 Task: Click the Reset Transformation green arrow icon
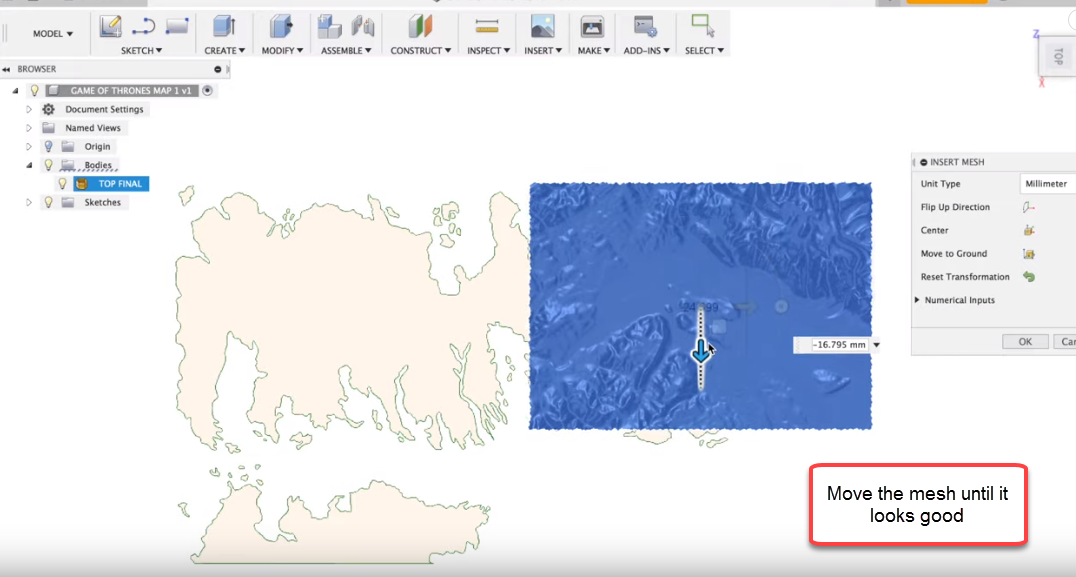coord(1029,277)
